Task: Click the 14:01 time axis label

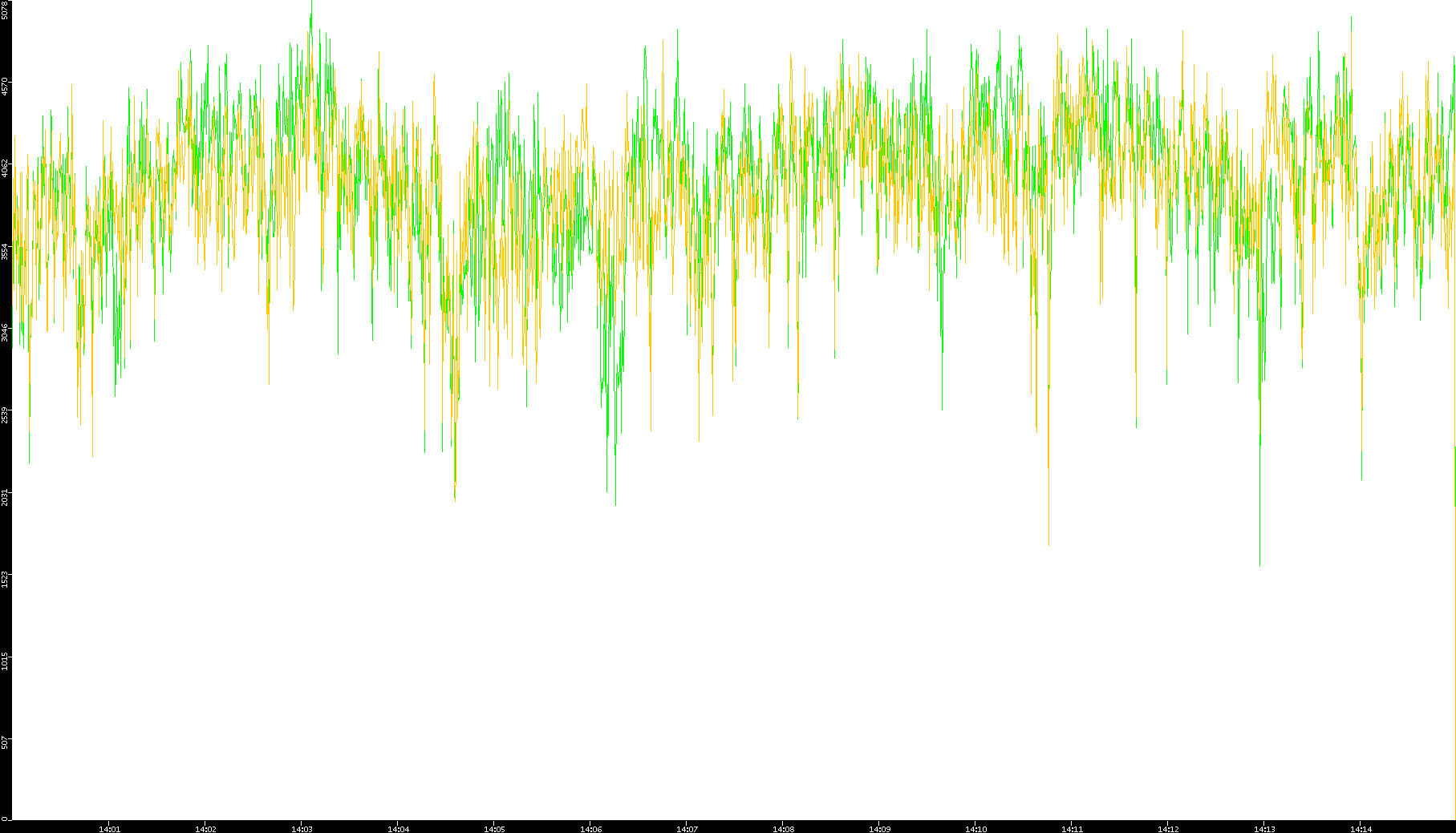Action: tap(109, 829)
